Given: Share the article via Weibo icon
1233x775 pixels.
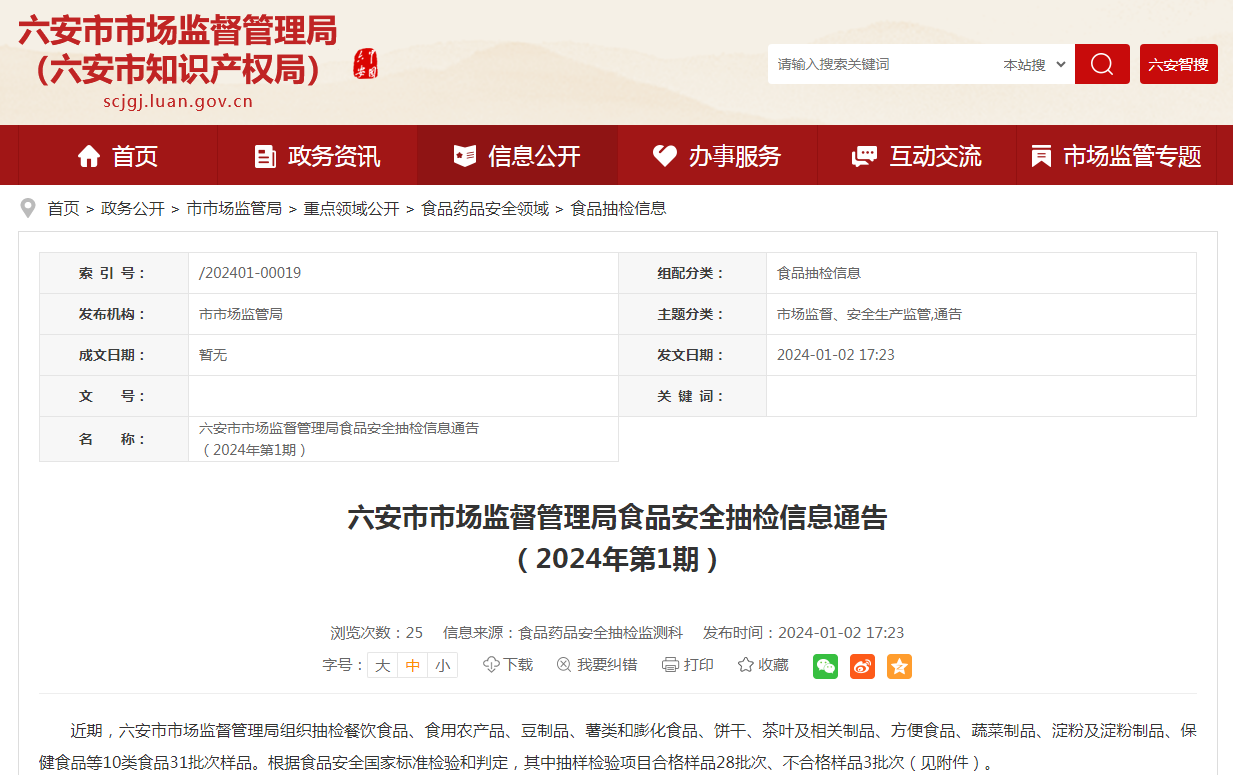Looking at the screenshot, I should [x=862, y=666].
